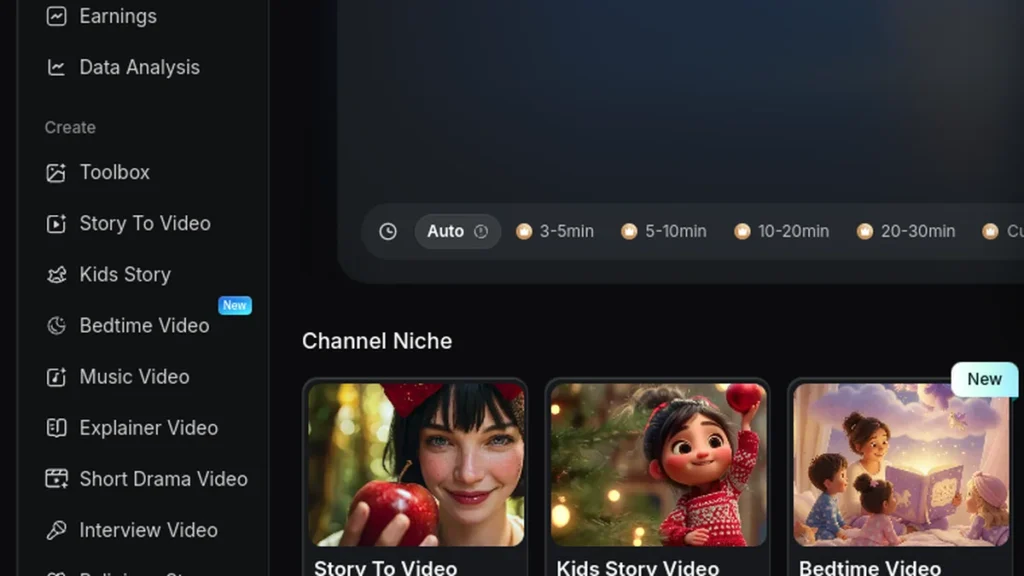Open Music Video from sidebar

tap(135, 377)
